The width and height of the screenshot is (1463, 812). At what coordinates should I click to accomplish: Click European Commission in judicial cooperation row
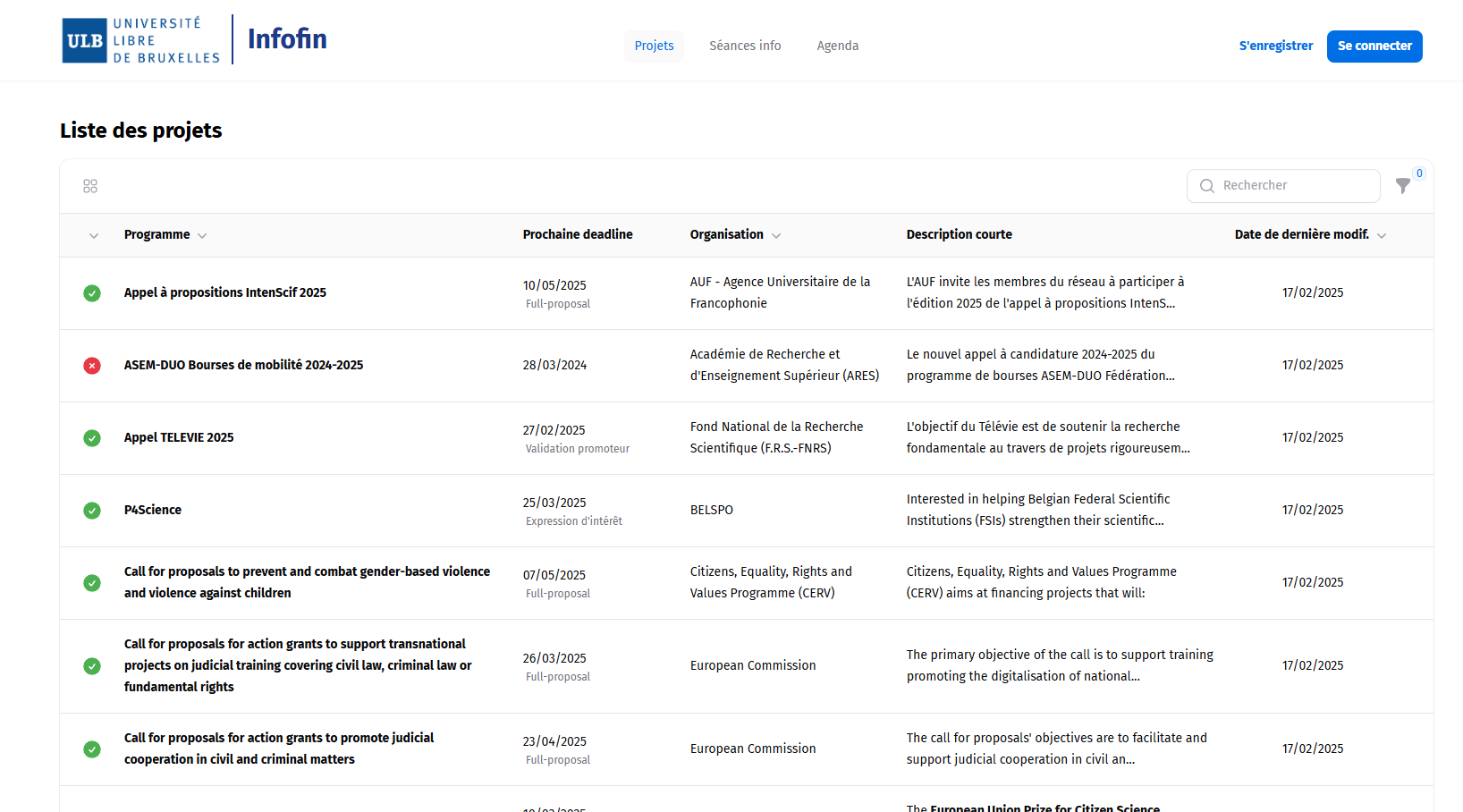[753, 749]
